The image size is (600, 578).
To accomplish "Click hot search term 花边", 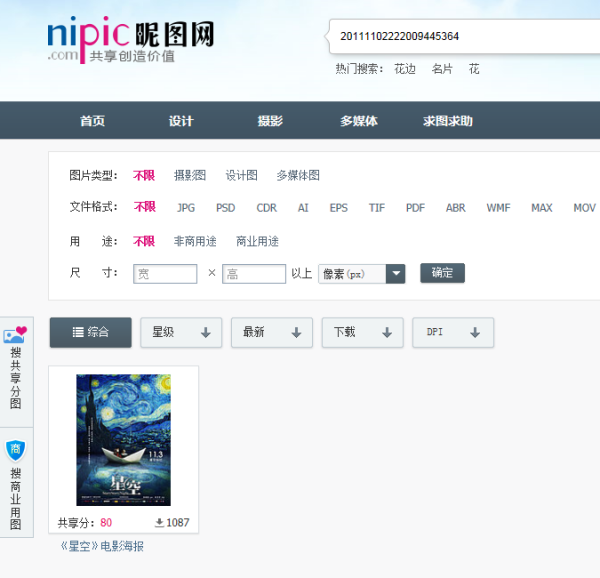I will 405,69.
